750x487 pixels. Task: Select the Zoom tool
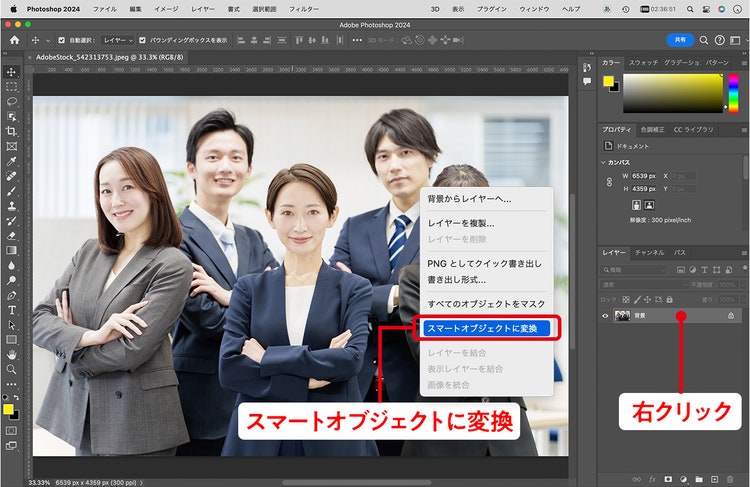point(11,369)
